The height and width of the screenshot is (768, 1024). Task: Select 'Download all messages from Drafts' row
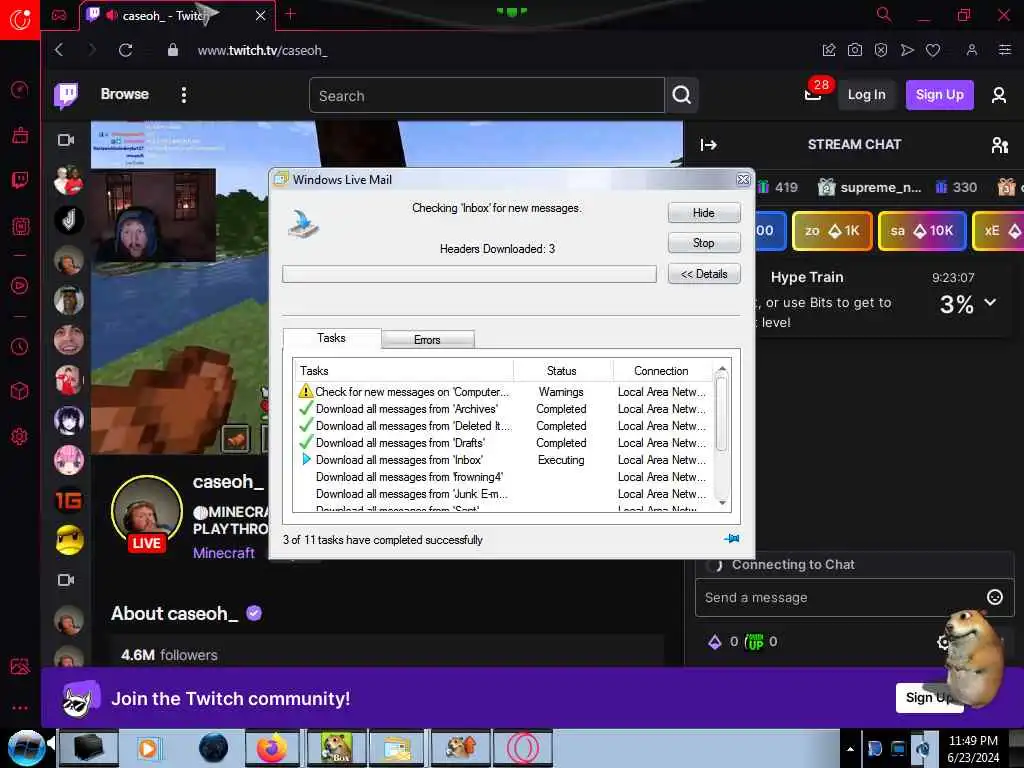[x=502, y=443]
